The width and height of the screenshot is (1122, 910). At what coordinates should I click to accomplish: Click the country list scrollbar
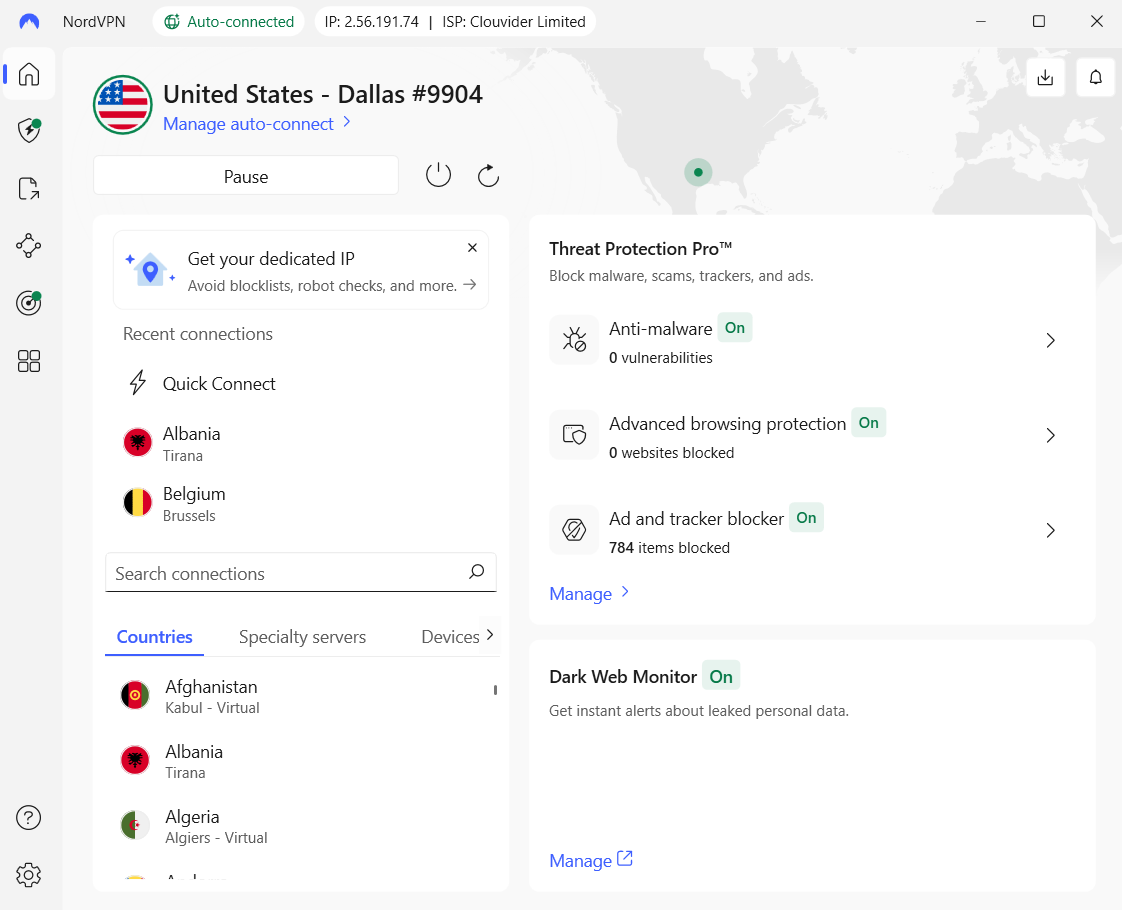click(x=495, y=690)
